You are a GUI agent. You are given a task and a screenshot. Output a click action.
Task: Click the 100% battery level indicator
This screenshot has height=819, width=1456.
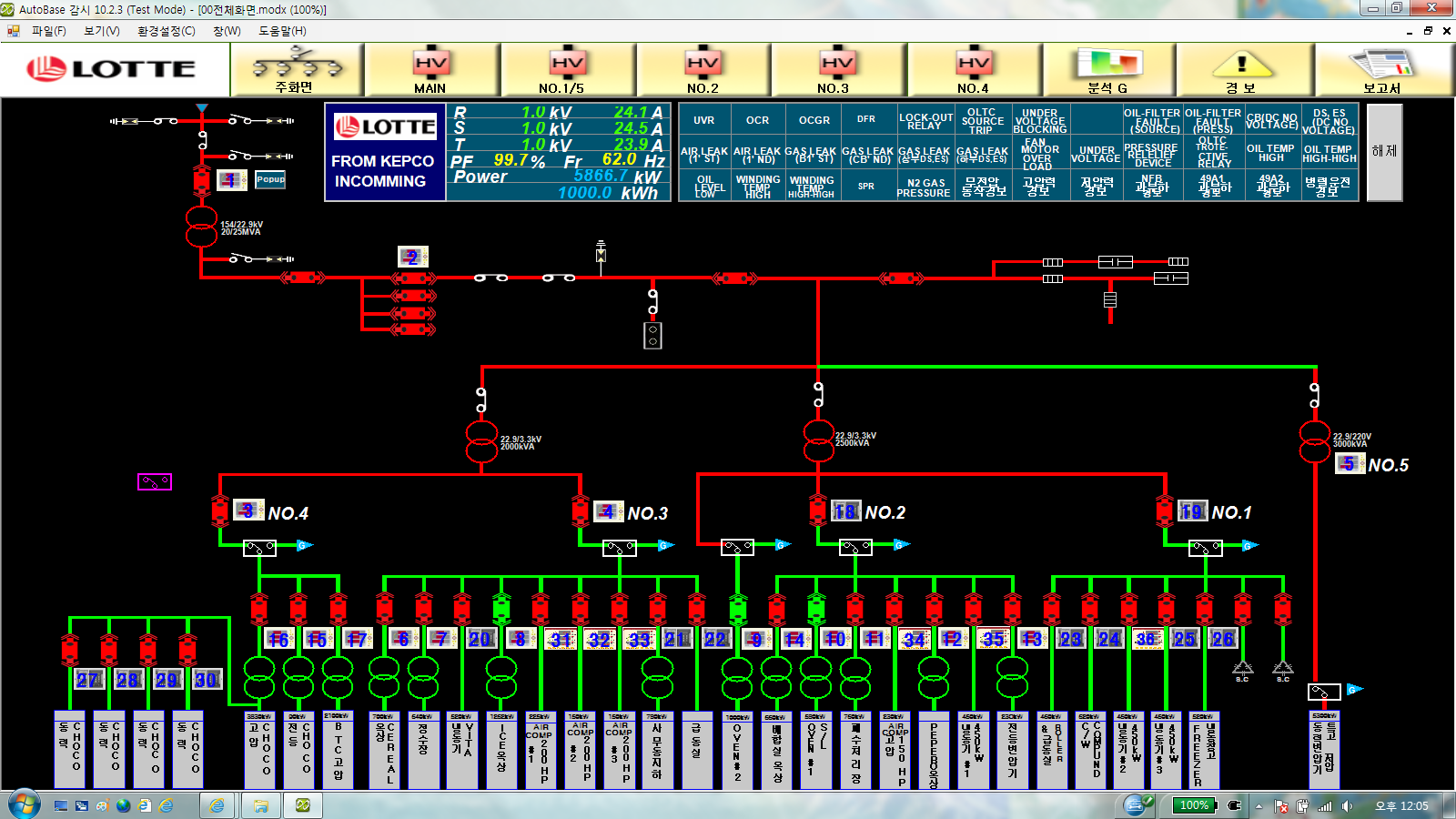pyautogui.click(x=1194, y=805)
